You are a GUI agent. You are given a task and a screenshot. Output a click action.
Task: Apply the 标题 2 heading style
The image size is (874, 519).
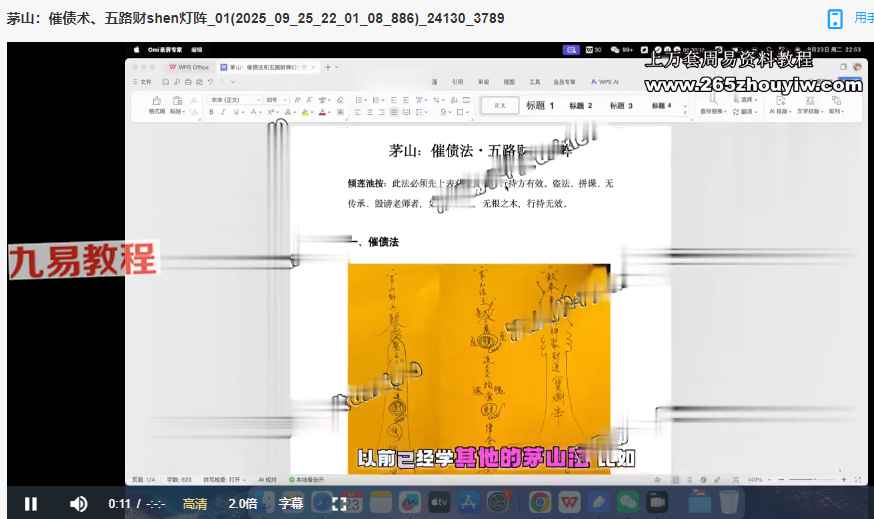[581, 105]
